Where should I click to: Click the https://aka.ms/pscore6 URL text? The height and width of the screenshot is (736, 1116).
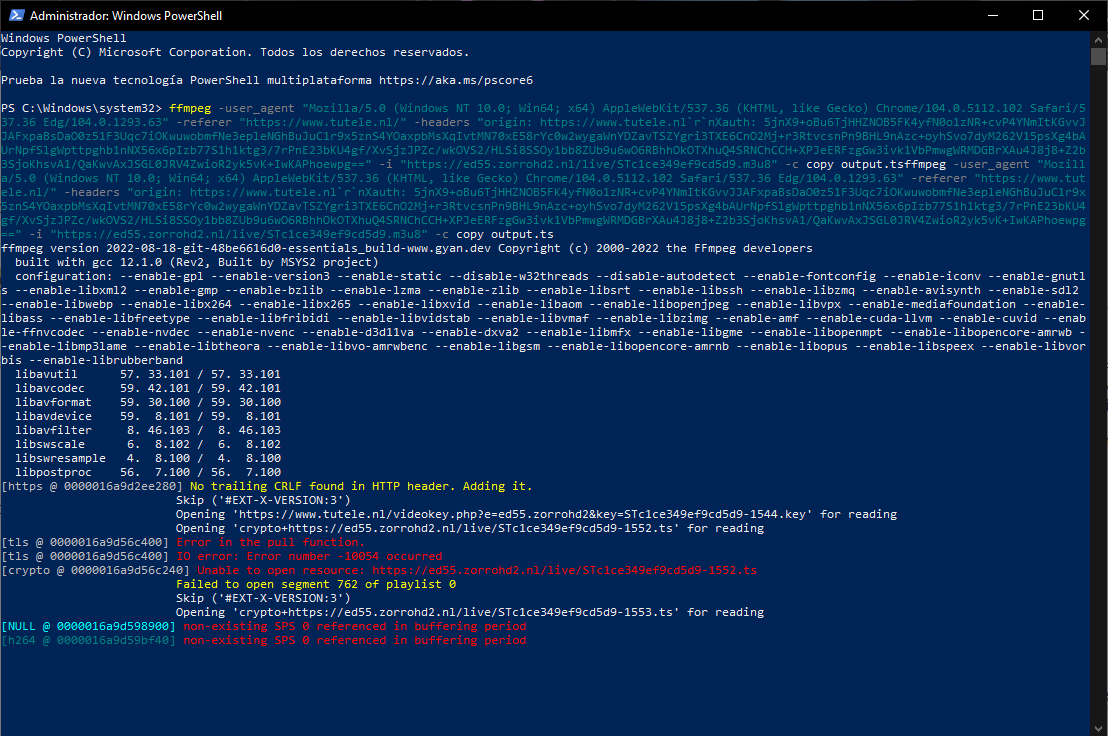click(x=456, y=80)
